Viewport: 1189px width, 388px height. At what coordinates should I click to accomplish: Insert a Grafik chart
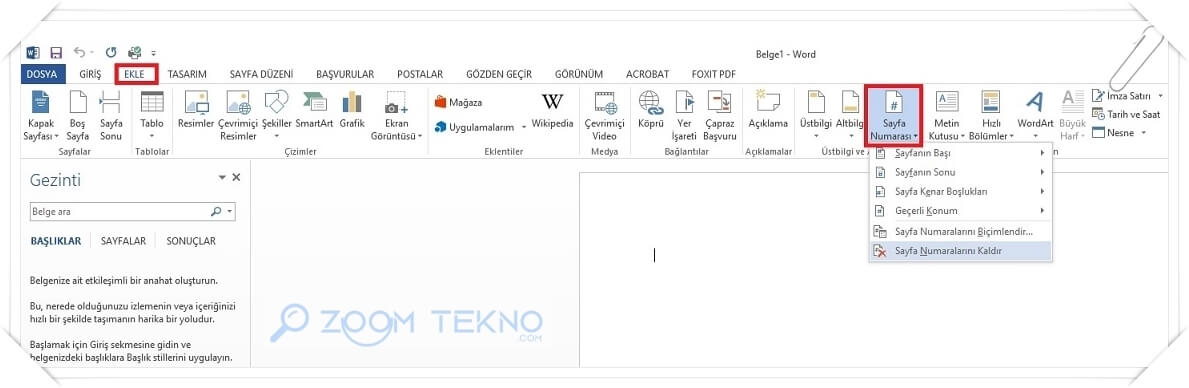352,110
